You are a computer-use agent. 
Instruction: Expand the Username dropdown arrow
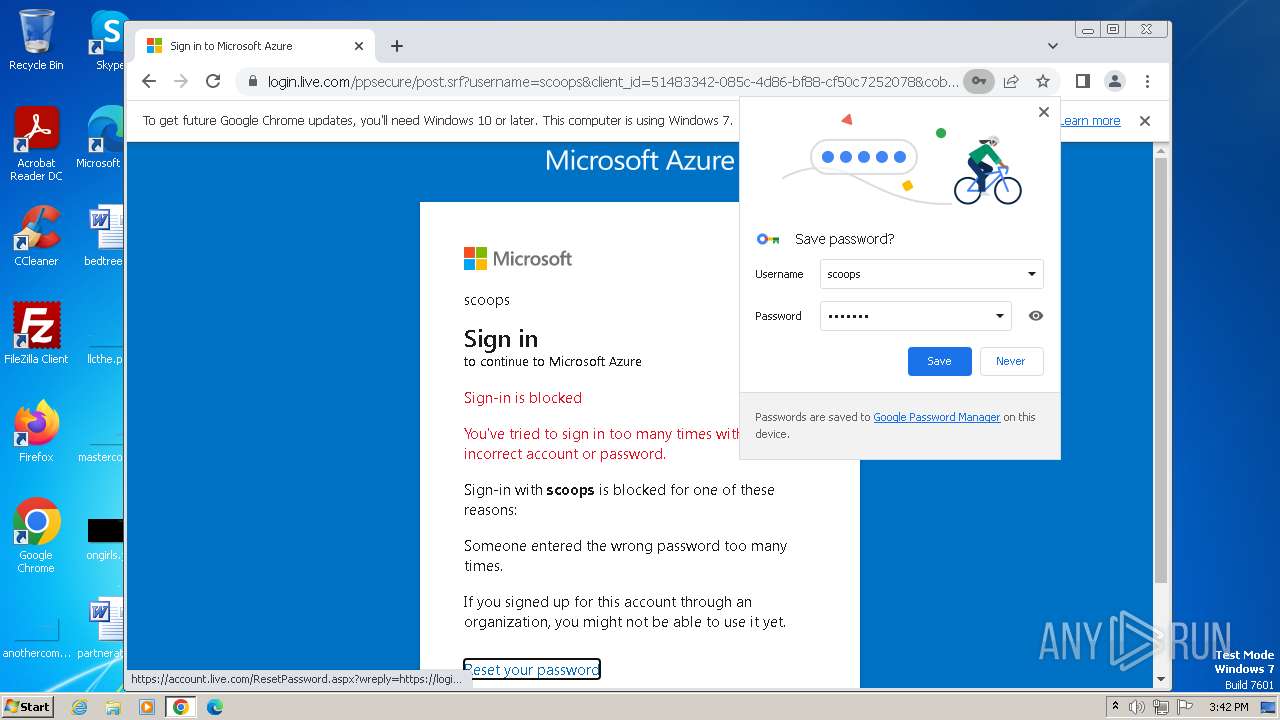point(1032,274)
